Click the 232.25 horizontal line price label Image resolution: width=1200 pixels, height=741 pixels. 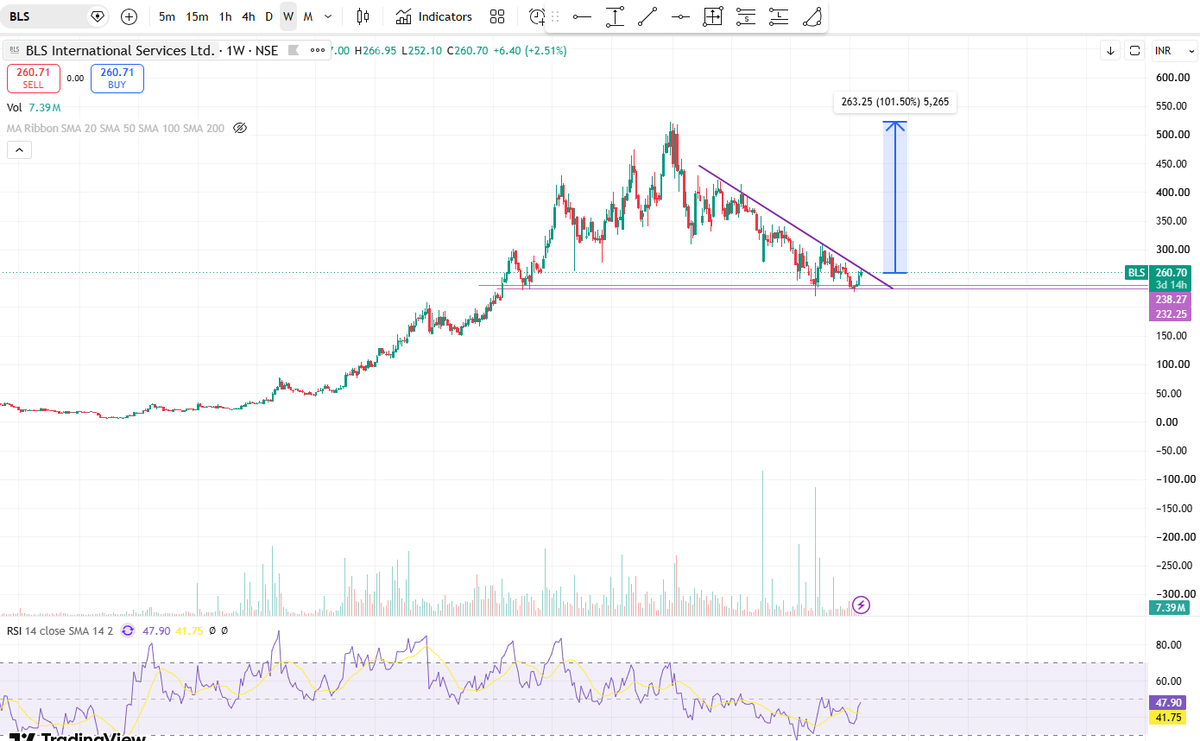click(1170, 313)
